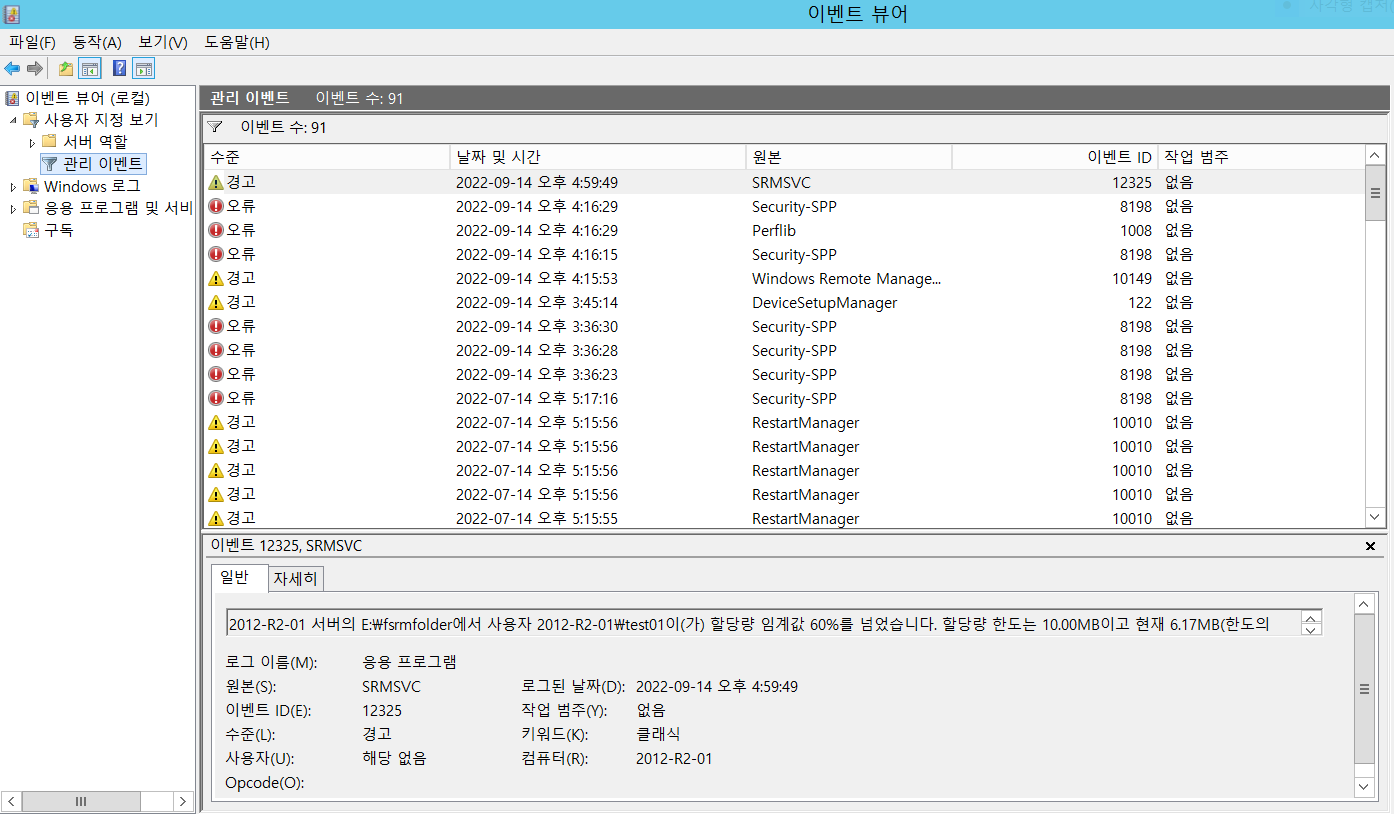Click left tree pane scroll left arrow

12,801
